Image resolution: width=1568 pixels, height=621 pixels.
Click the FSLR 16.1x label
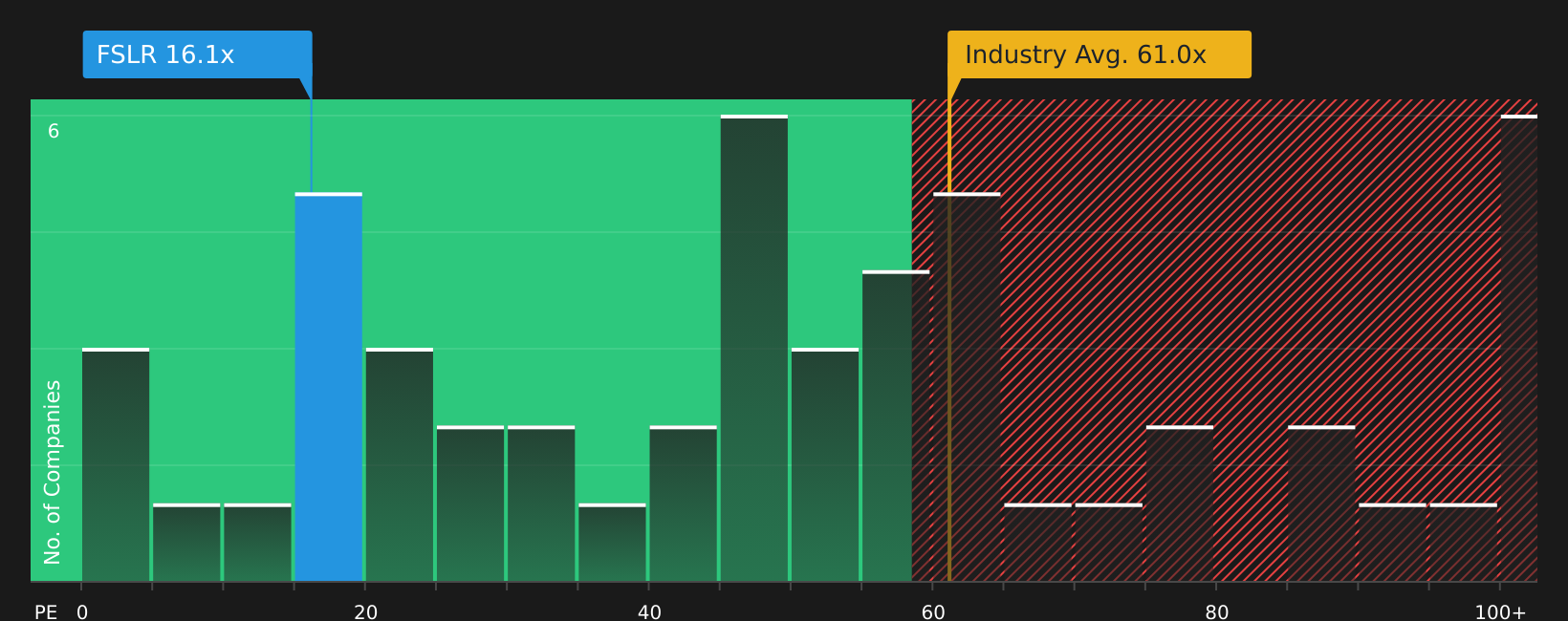tap(198, 54)
